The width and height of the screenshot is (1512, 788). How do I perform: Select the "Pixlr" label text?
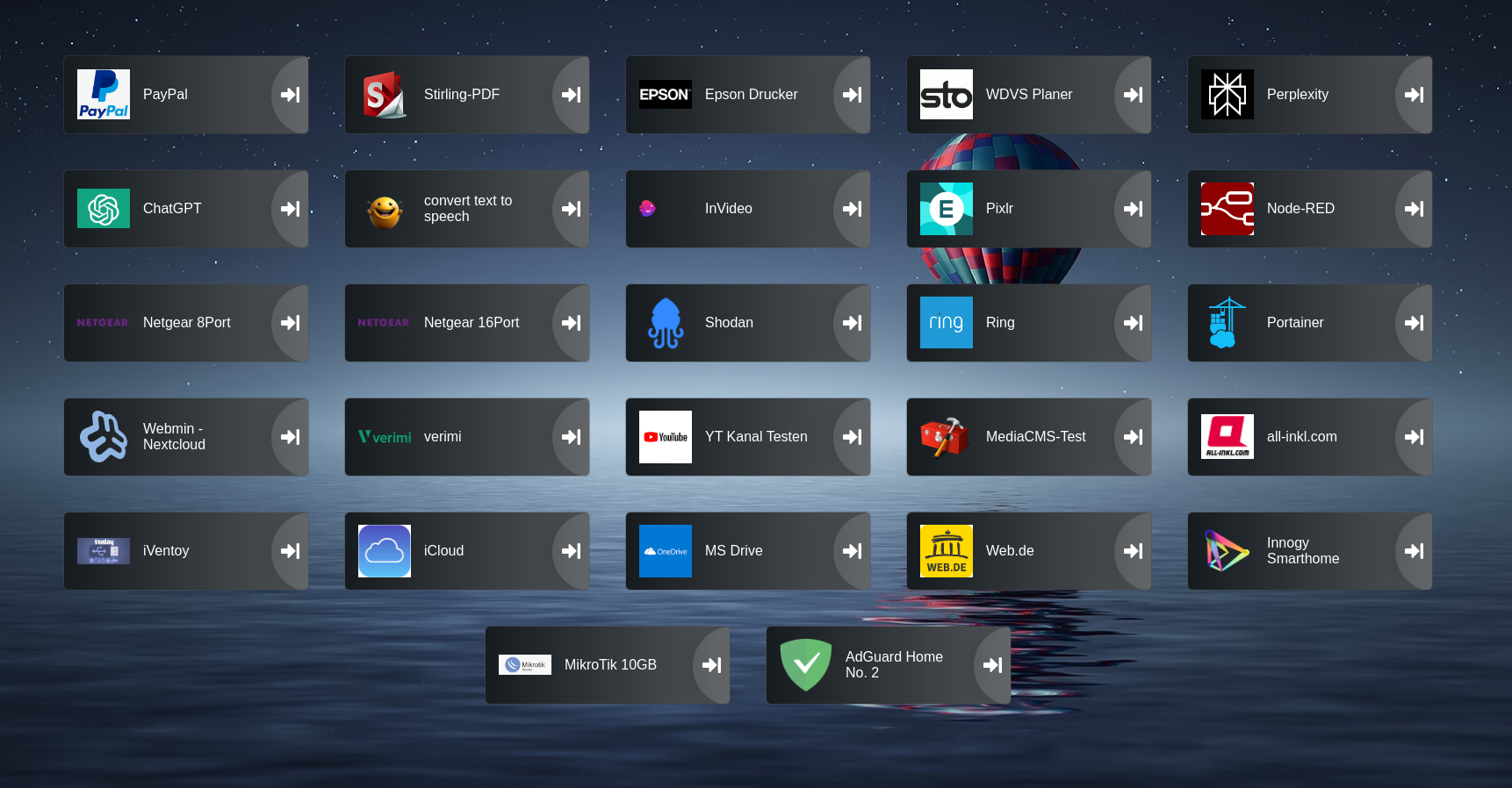click(999, 209)
